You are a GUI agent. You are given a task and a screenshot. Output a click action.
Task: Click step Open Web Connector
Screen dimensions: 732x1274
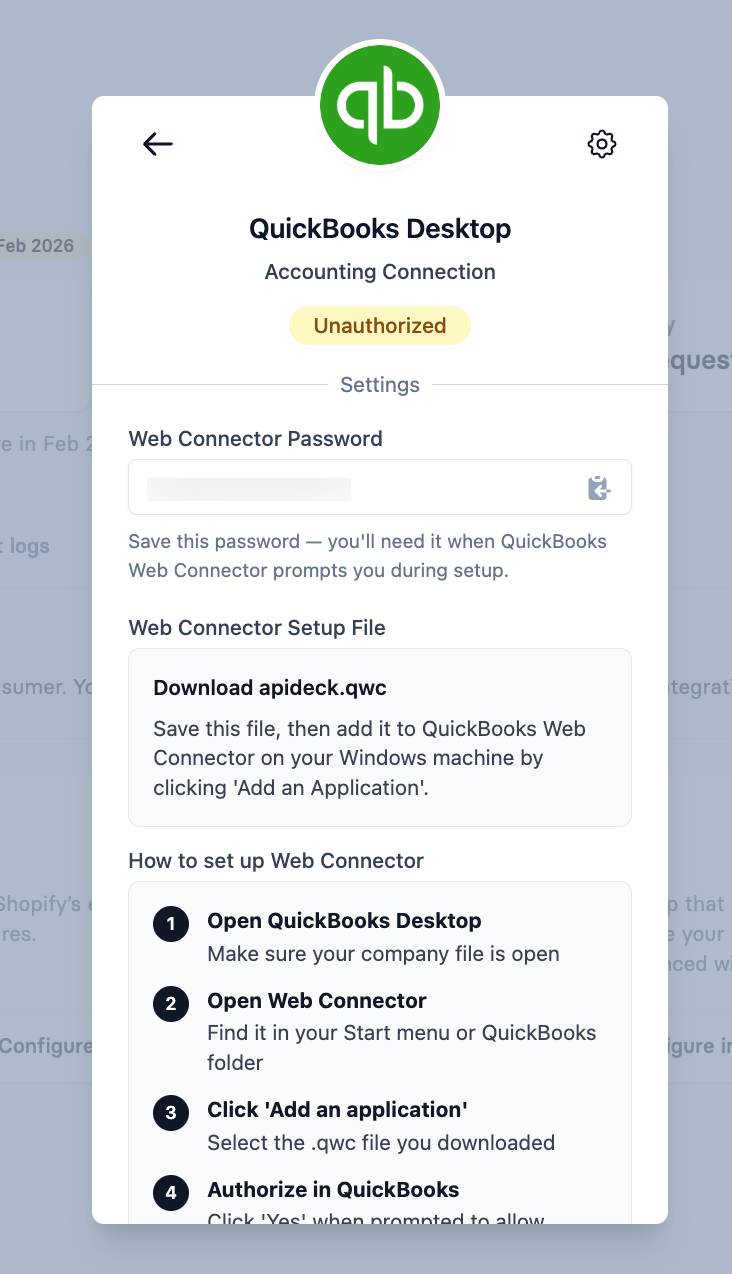[x=317, y=1001]
